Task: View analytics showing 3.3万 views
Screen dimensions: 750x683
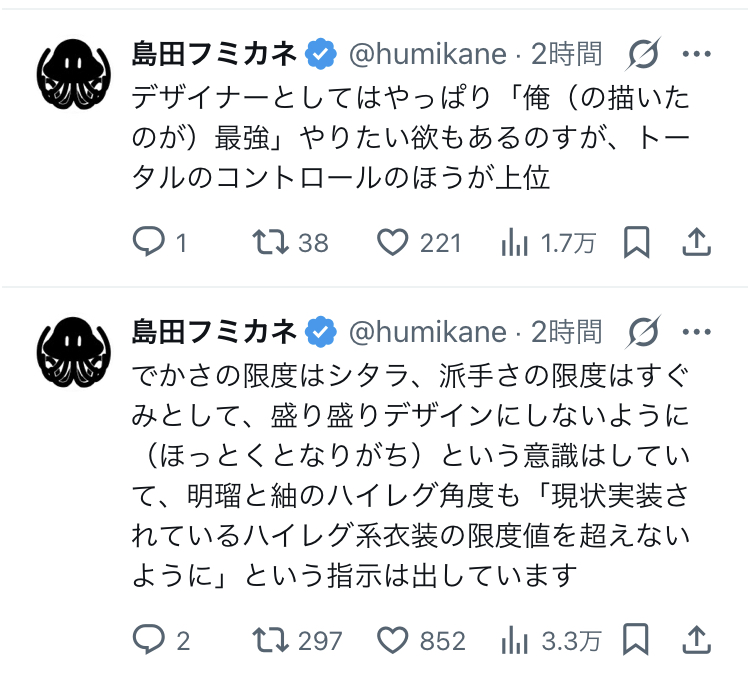Action: click(514, 639)
